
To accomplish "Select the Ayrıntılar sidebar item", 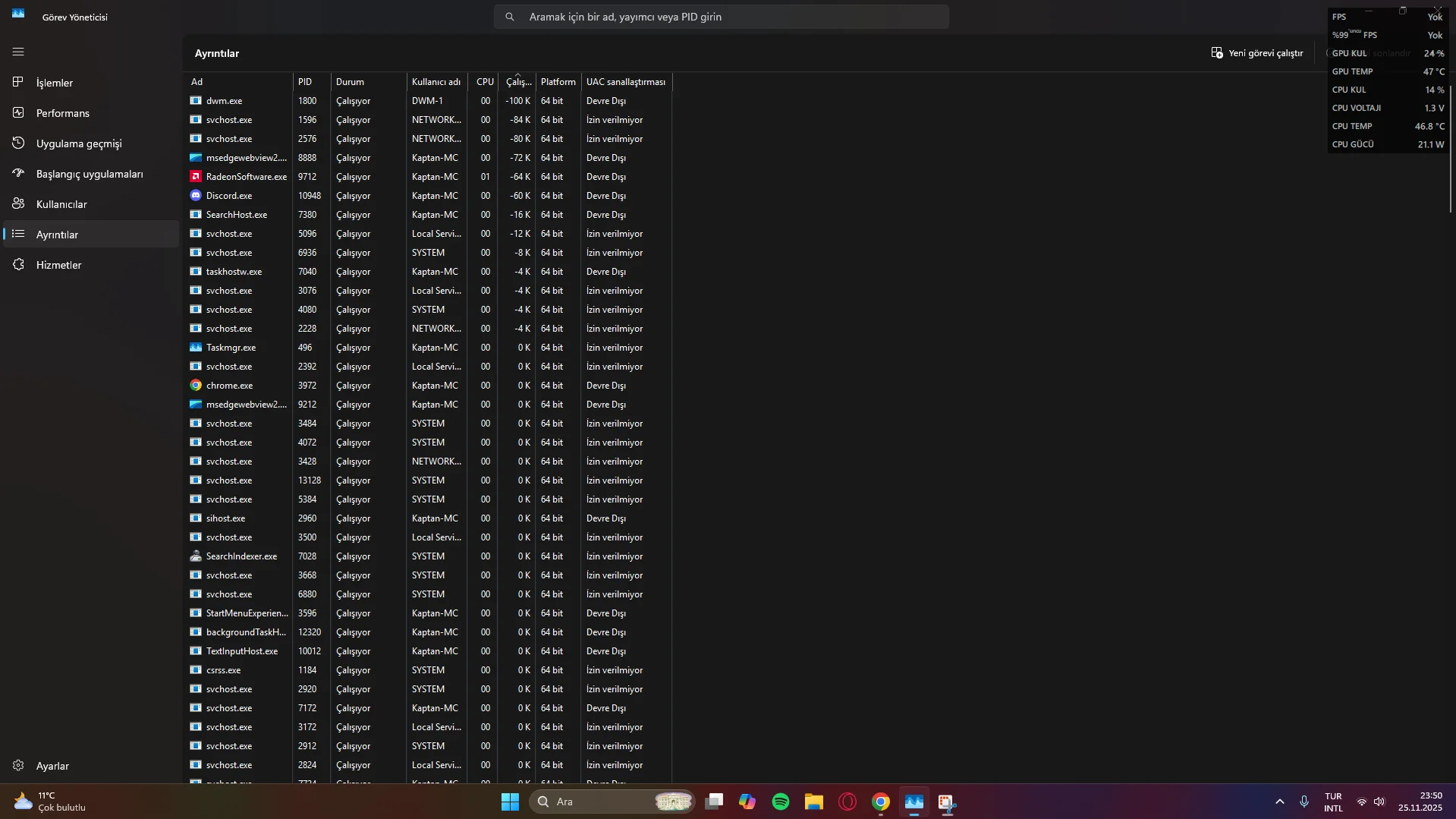I will coord(91,234).
